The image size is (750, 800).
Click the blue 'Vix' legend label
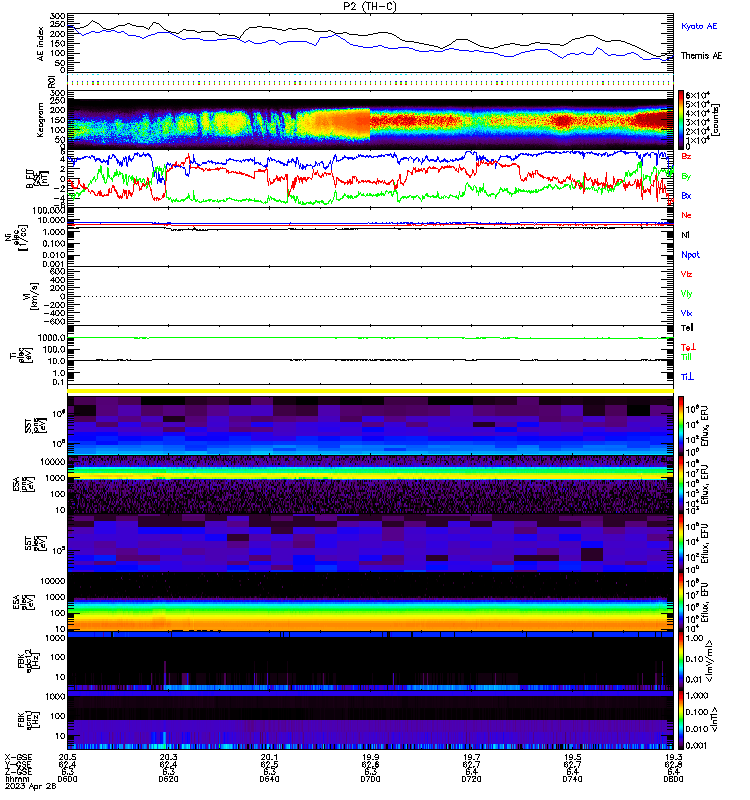click(x=686, y=313)
